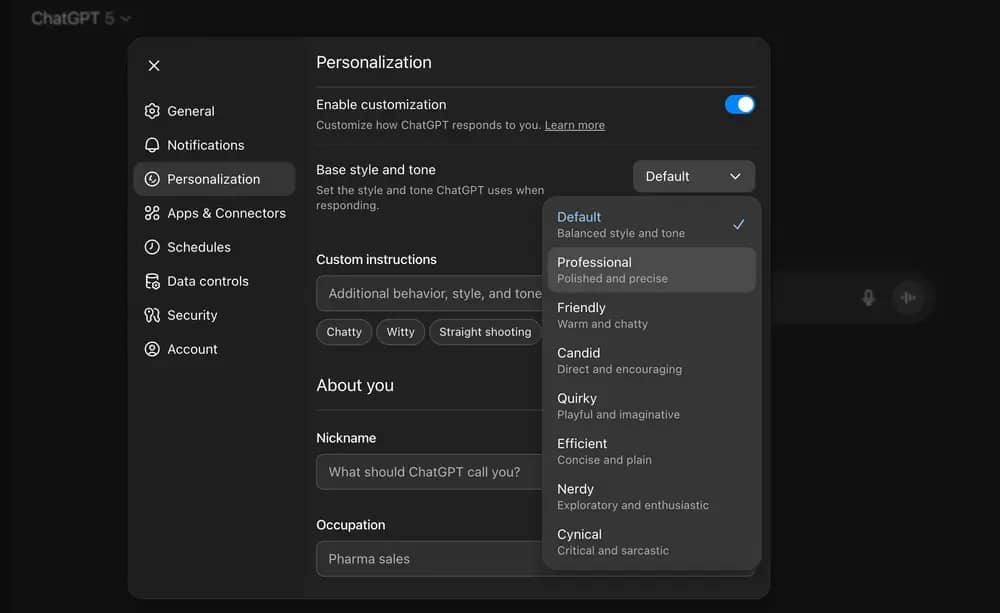Switch to Security tab

[214, 315]
